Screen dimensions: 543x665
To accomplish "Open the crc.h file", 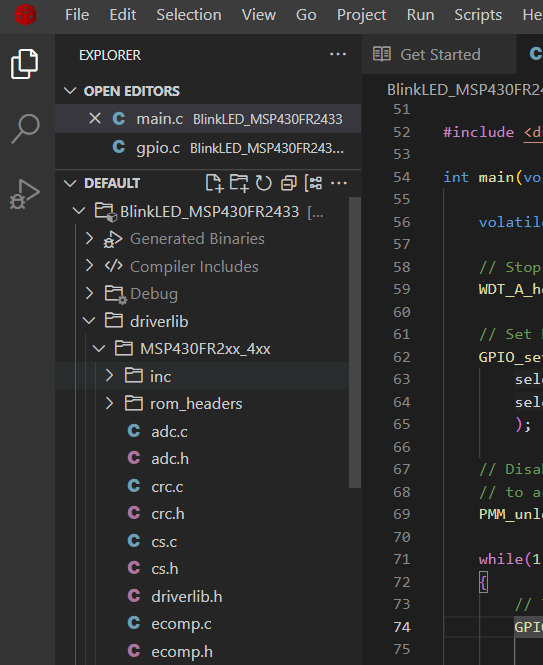I will [168, 514].
